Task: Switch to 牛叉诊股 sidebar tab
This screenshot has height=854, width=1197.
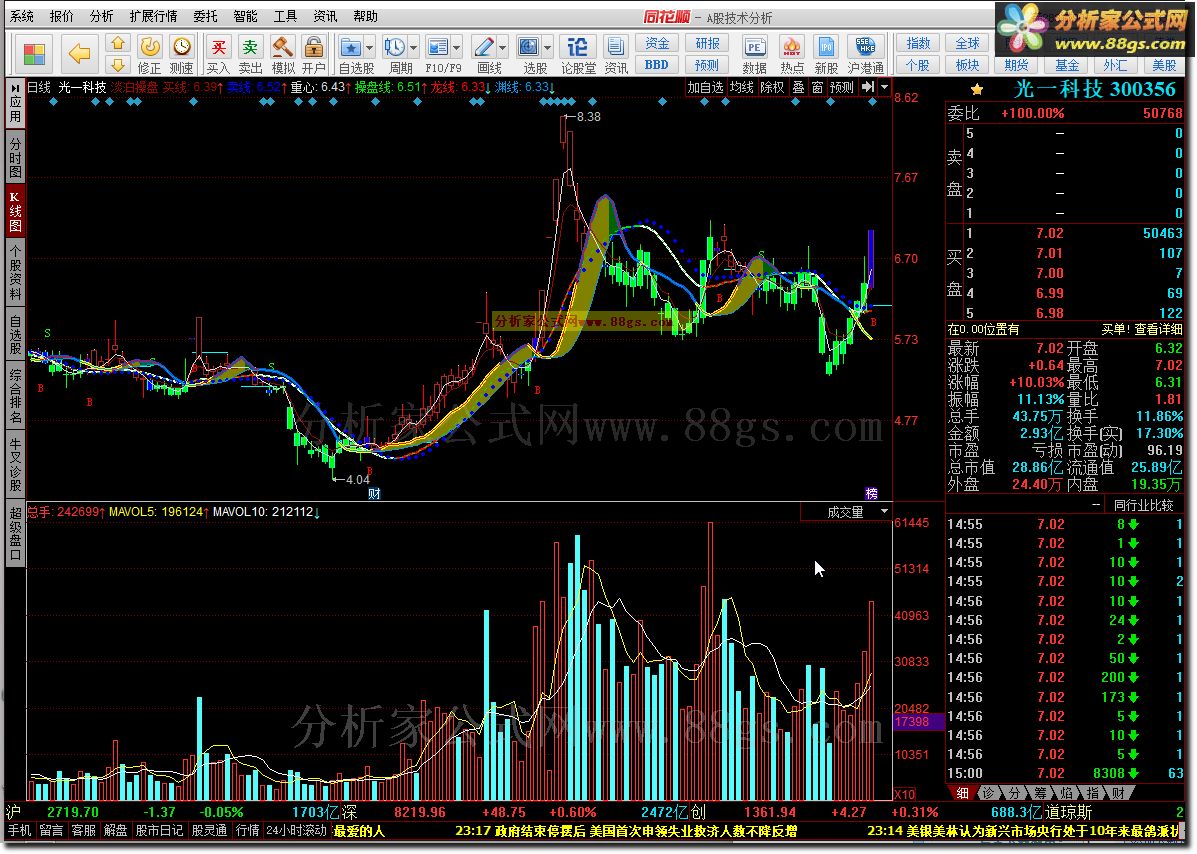Action: pos(15,464)
